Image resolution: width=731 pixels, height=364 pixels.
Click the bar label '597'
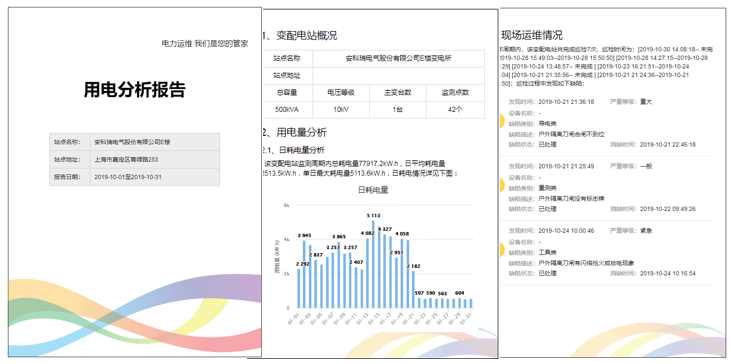pos(419,293)
